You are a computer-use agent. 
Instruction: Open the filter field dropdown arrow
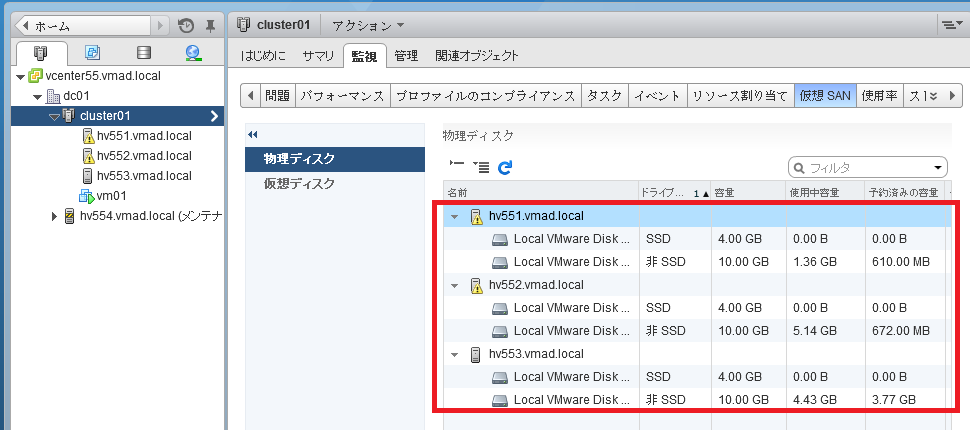coord(938,168)
